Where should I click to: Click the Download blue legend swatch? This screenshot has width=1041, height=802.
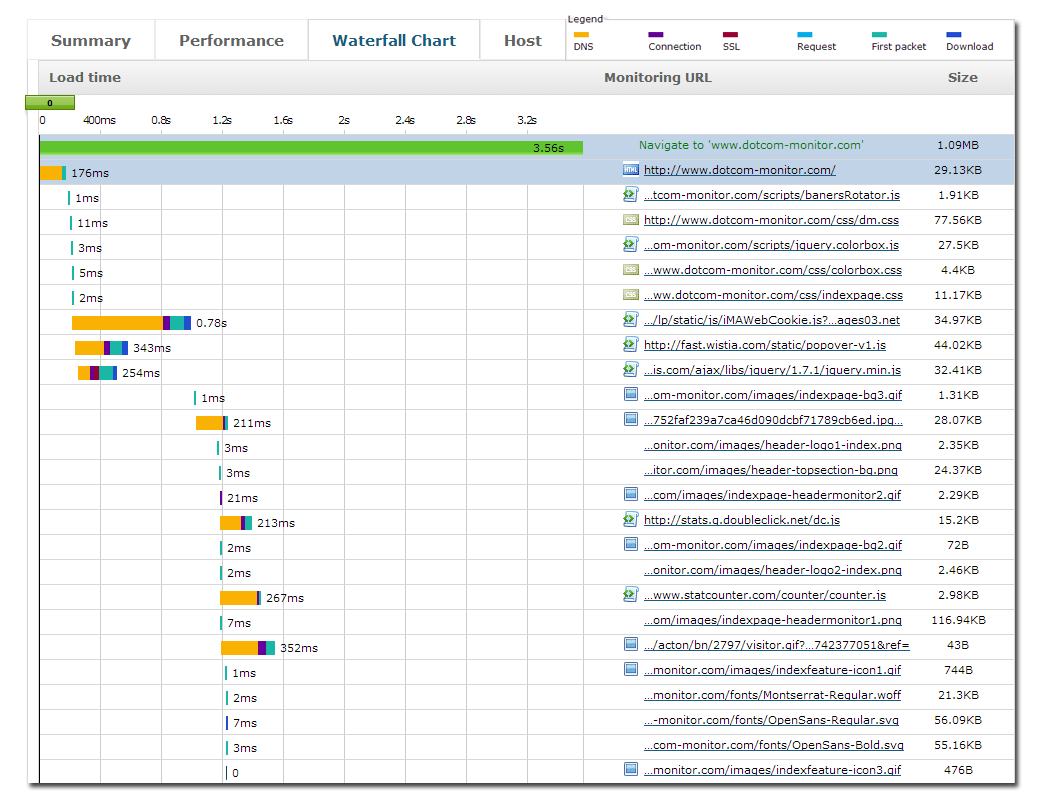[x=953, y=35]
